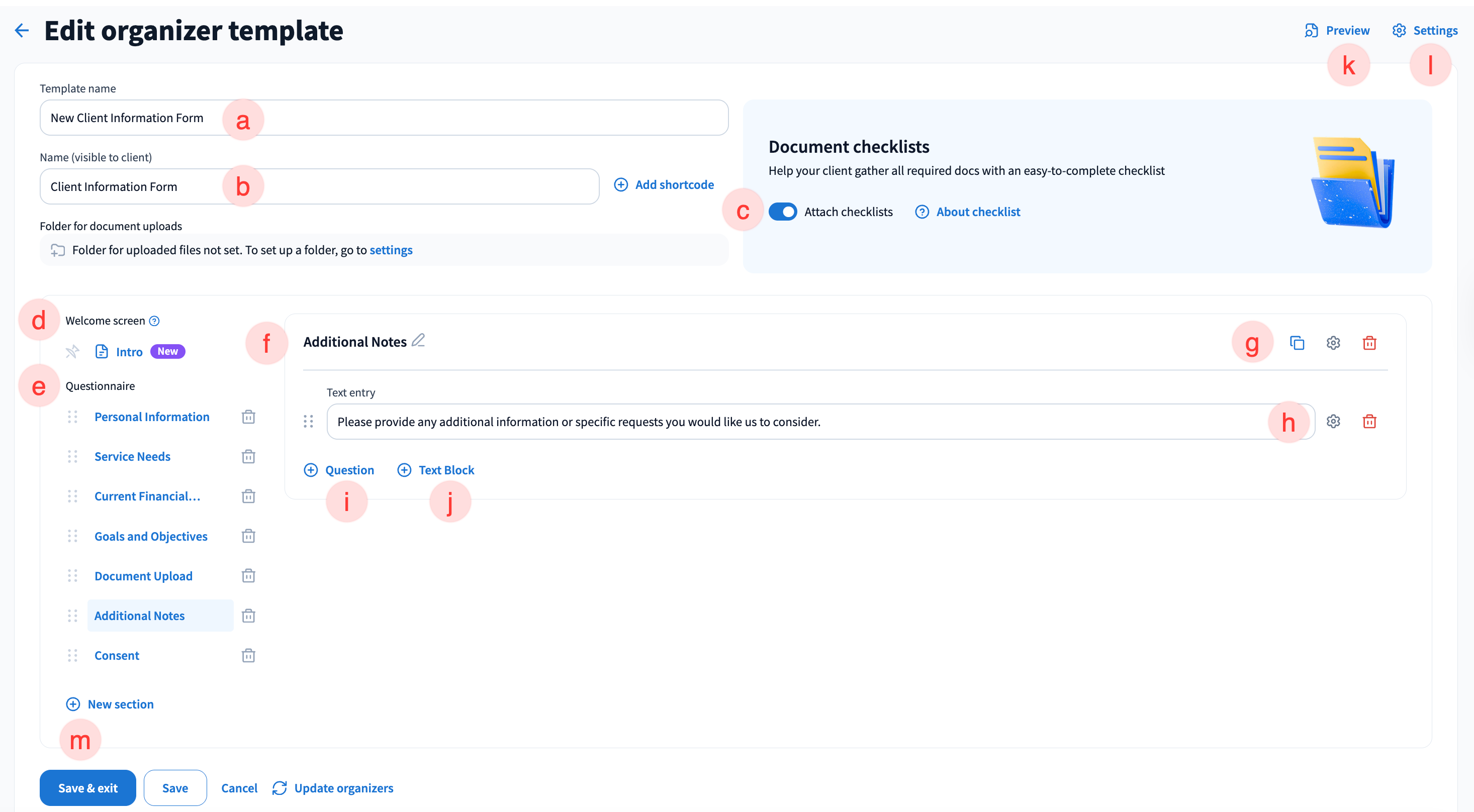Open Additional Notes section settings gear
The height and width of the screenshot is (812, 1474).
[x=1333, y=343]
